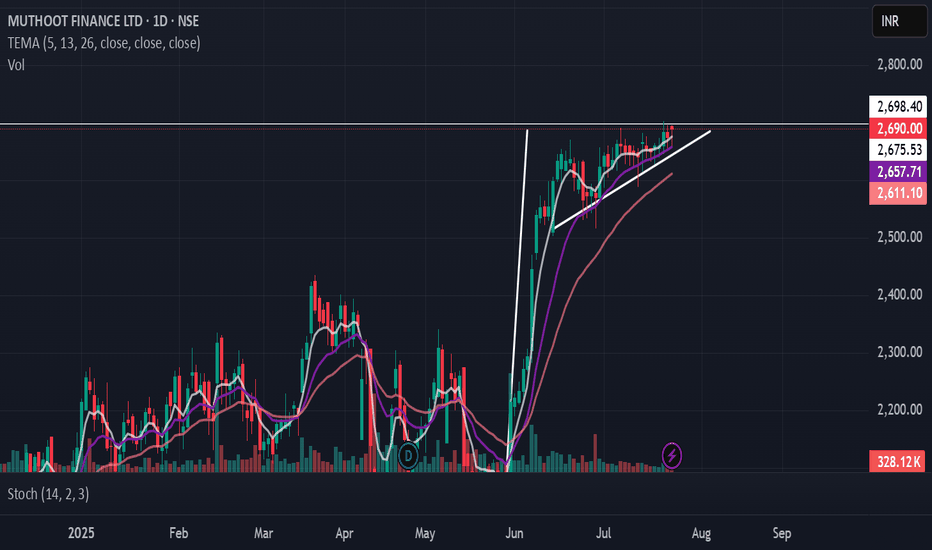
Task: Click the 2025 label on time axis
Action: pos(81,533)
